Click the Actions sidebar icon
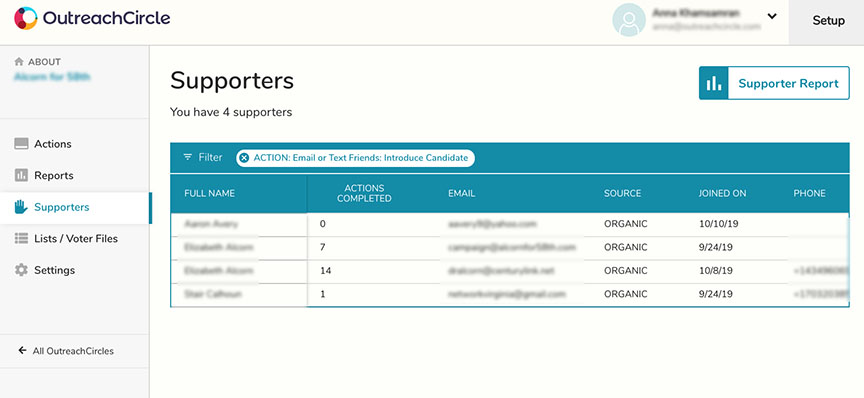This screenshot has height=398, width=864. click(x=21, y=144)
